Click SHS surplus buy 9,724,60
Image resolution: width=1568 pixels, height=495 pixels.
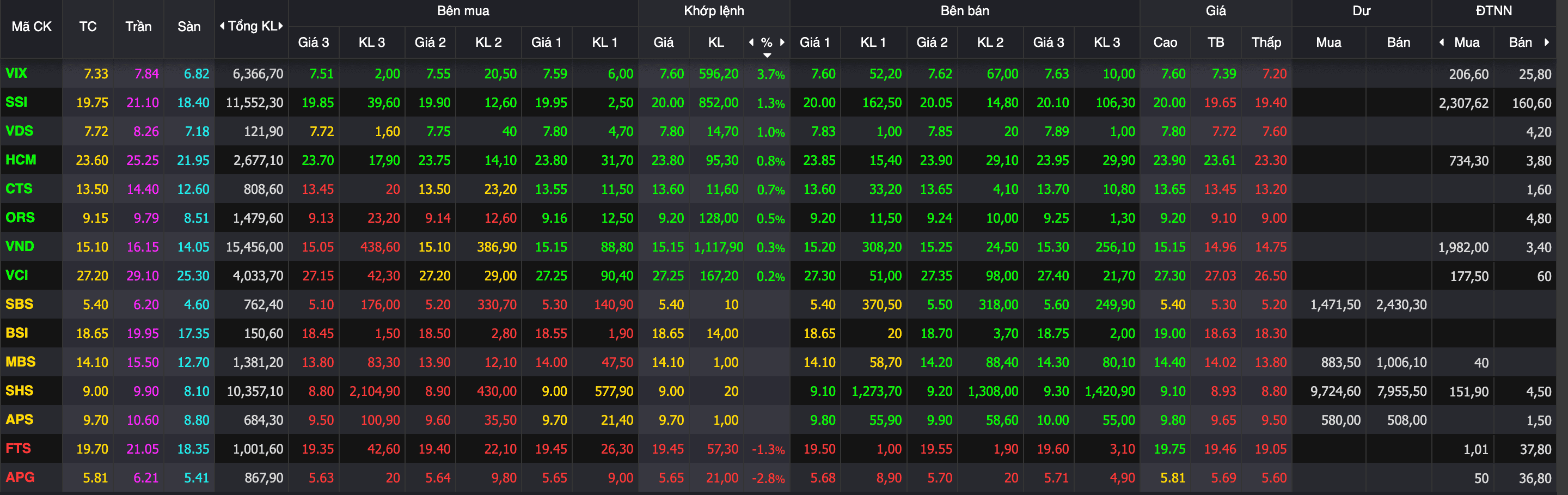[1335, 392]
